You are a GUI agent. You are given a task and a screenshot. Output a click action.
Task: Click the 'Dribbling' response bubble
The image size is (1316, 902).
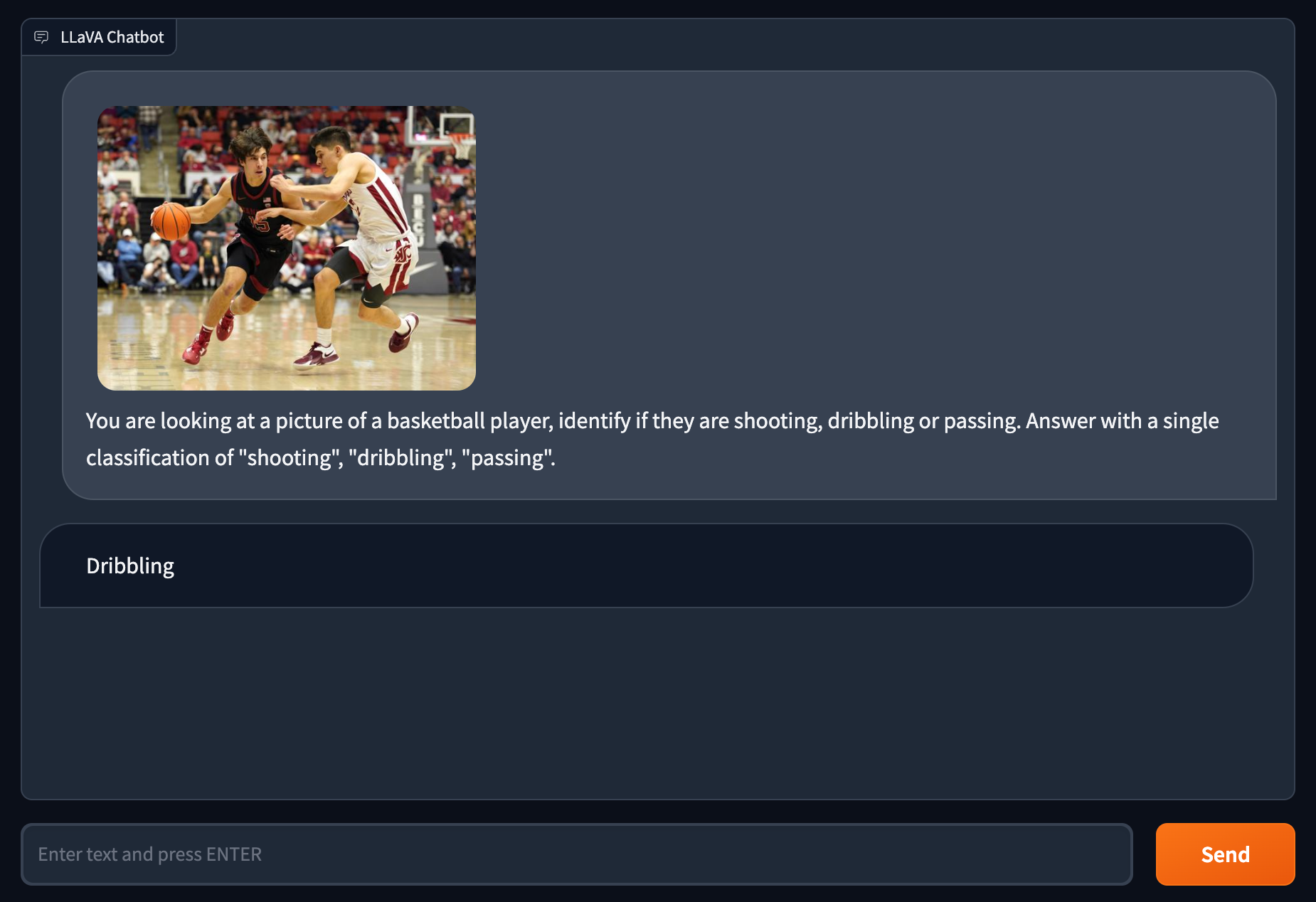pos(646,566)
